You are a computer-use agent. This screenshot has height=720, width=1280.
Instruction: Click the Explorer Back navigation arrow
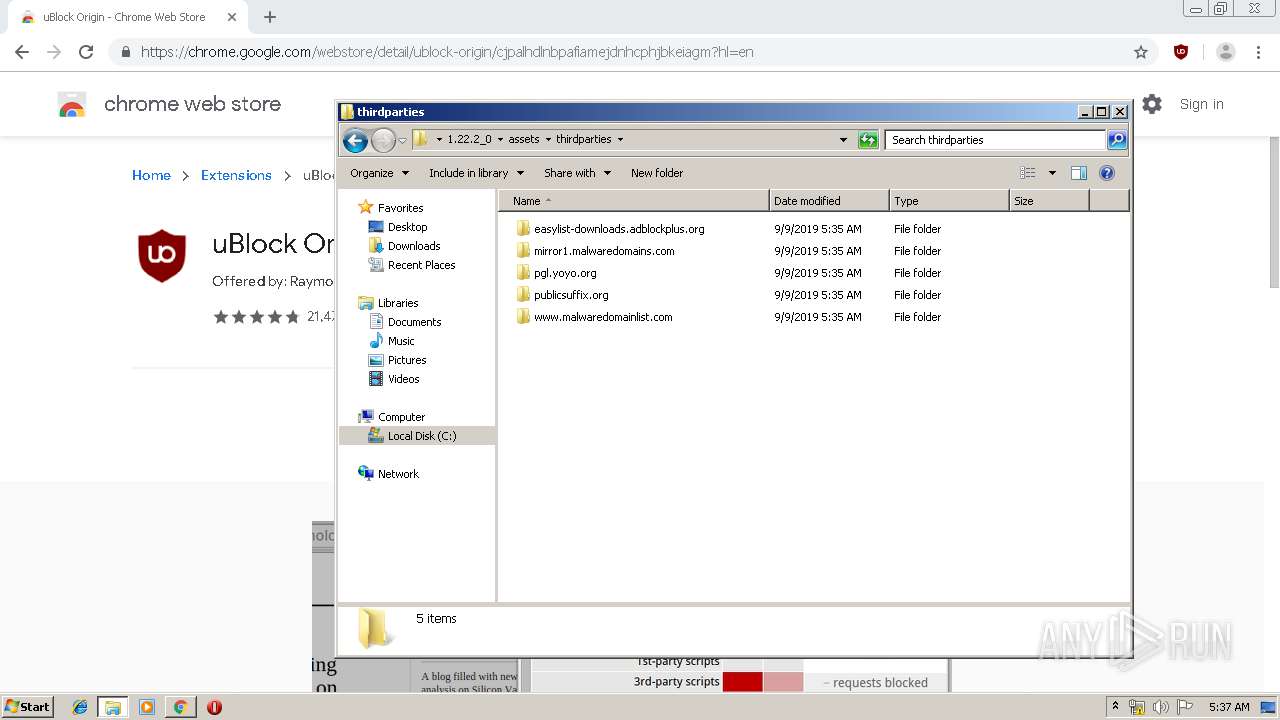tap(355, 140)
